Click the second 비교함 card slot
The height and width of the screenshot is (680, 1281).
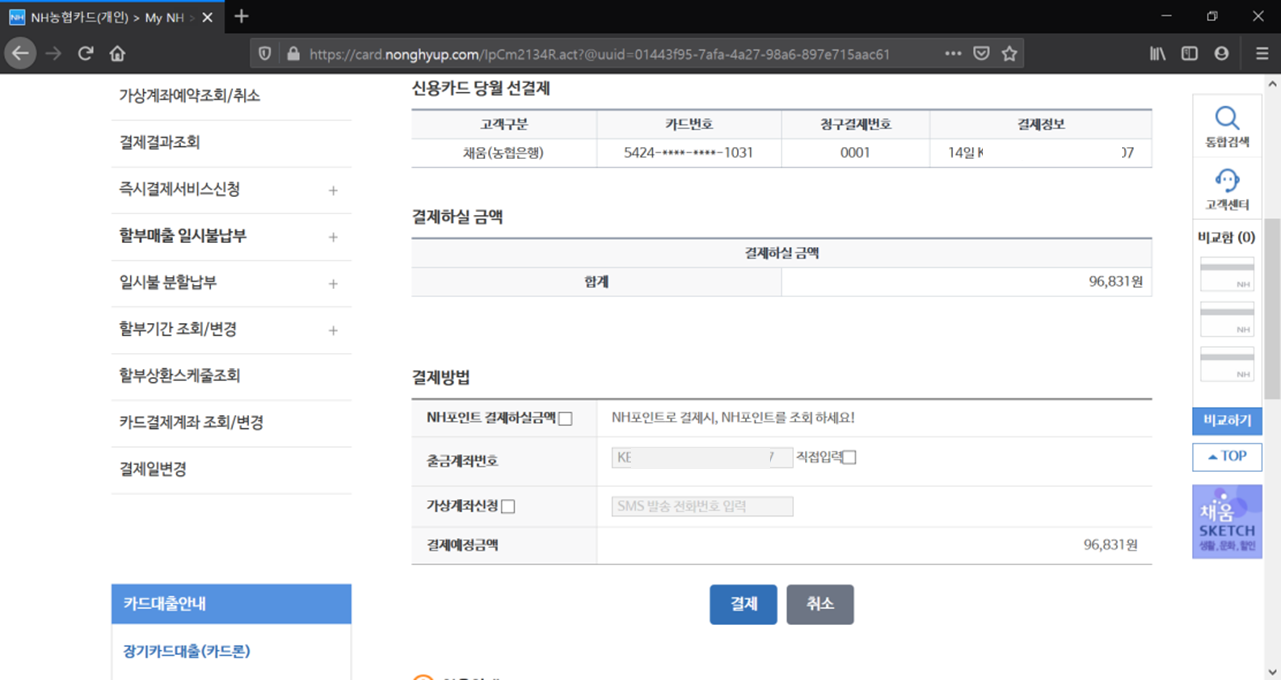click(x=1227, y=319)
